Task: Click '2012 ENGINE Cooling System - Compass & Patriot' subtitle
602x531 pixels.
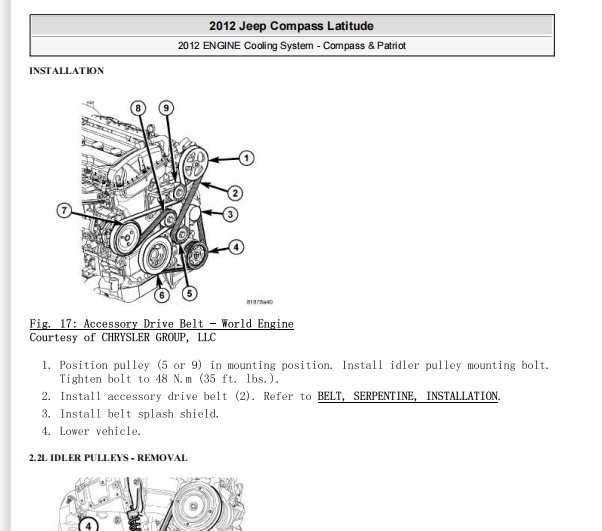Action: (x=291, y=46)
